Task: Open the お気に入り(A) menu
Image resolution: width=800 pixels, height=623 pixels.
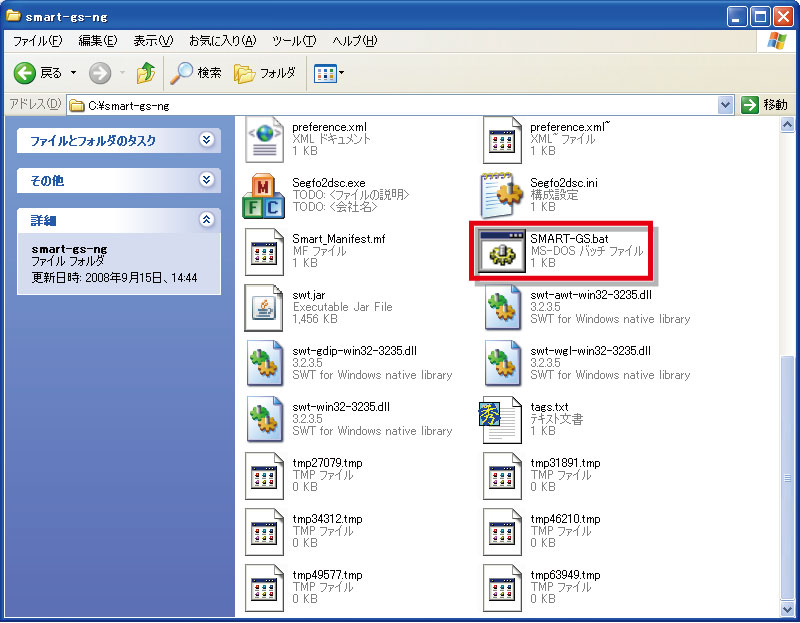Action: pyautogui.click(x=222, y=41)
